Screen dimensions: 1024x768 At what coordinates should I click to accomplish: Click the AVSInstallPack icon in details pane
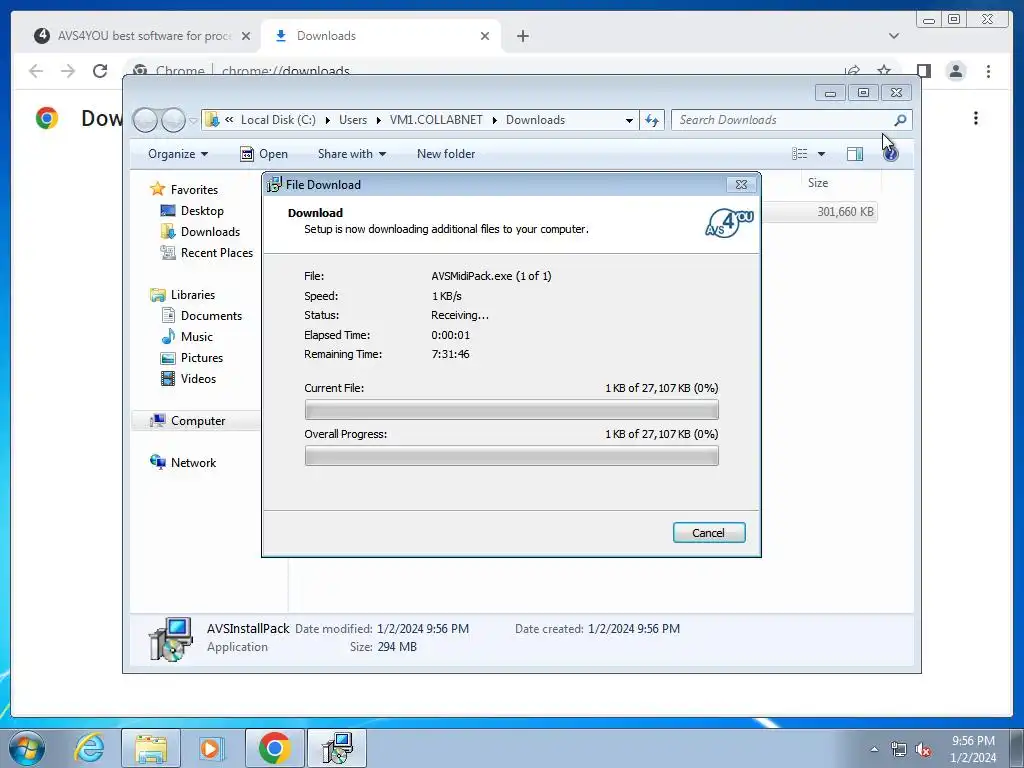170,638
